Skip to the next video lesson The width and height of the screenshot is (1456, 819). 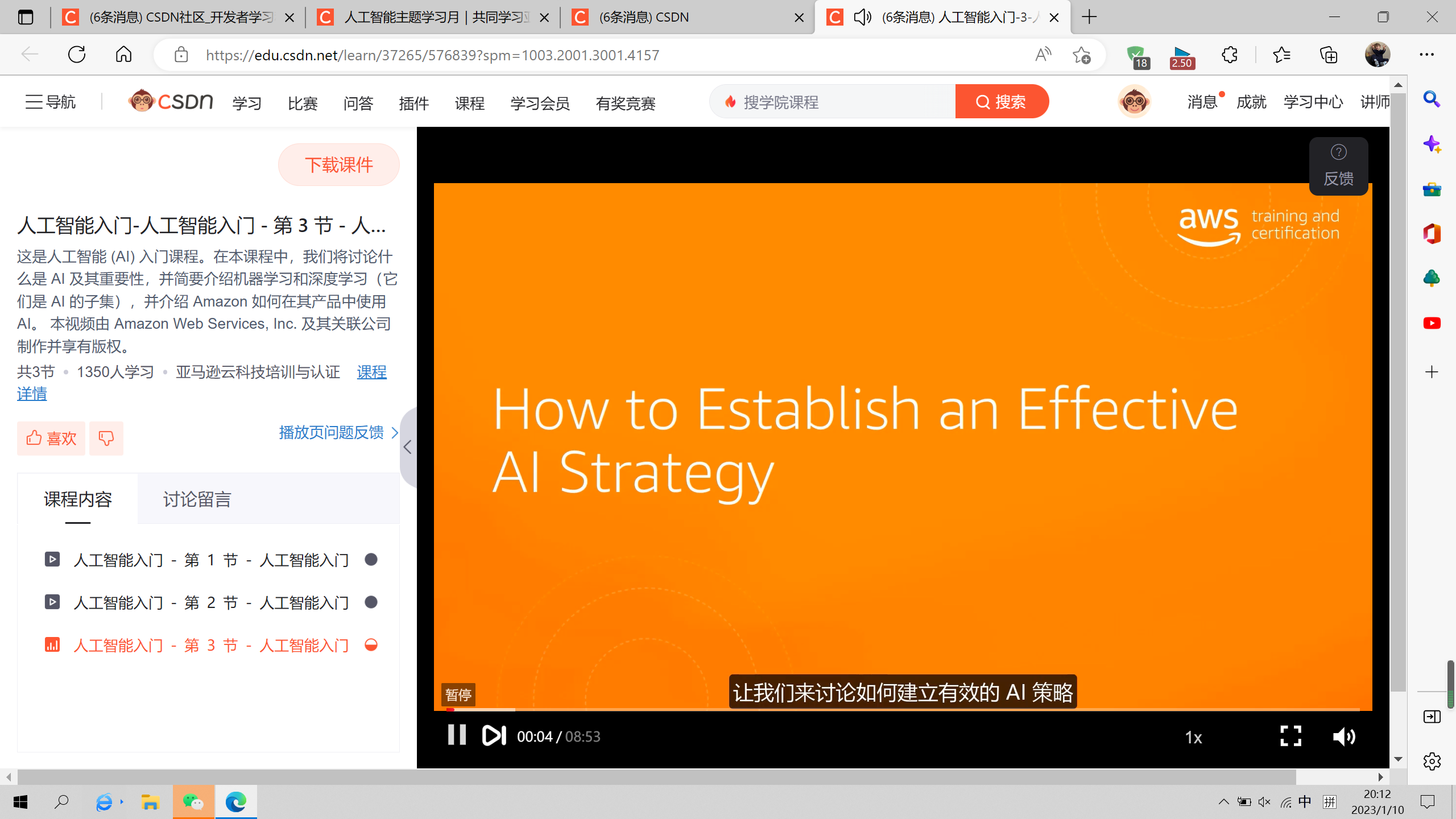click(x=494, y=735)
